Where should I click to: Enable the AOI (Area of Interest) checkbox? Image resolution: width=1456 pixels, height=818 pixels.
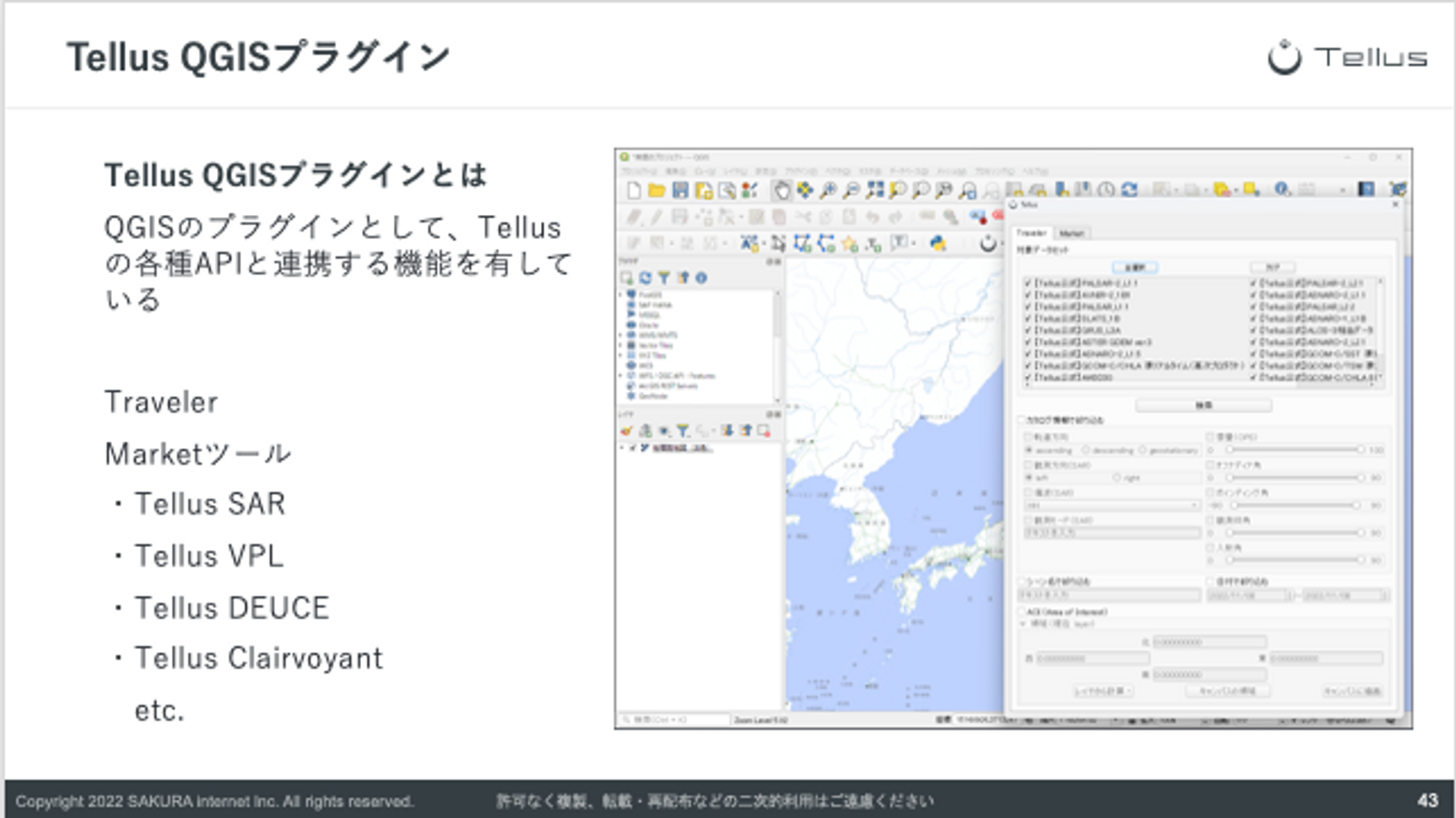[1021, 612]
